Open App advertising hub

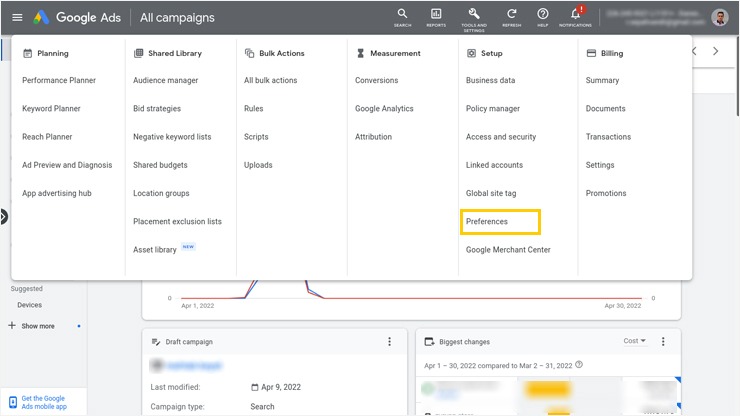click(x=57, y=193)
